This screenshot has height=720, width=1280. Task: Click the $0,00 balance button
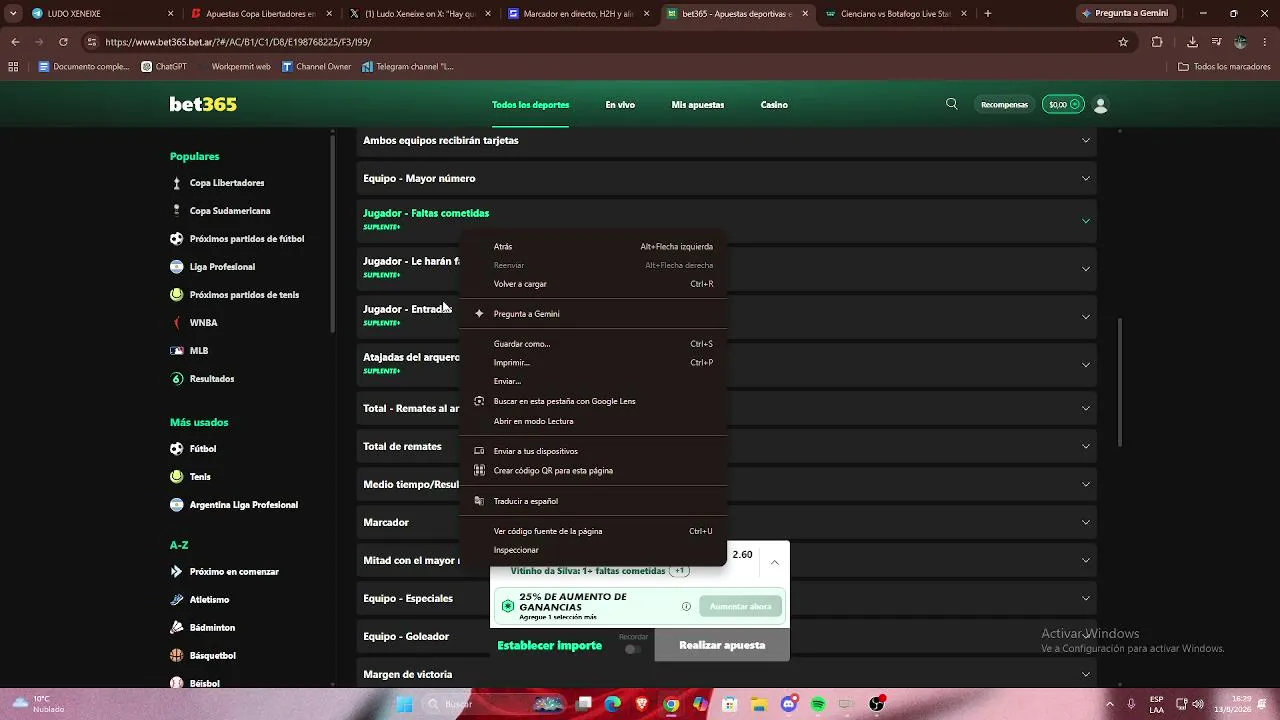tap(1063, 105)
